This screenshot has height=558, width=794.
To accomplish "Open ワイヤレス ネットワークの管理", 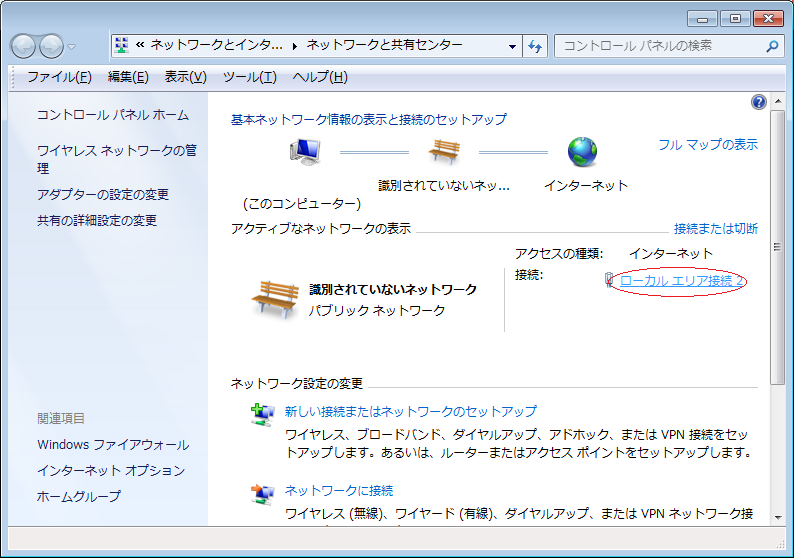I will [117, 159].
